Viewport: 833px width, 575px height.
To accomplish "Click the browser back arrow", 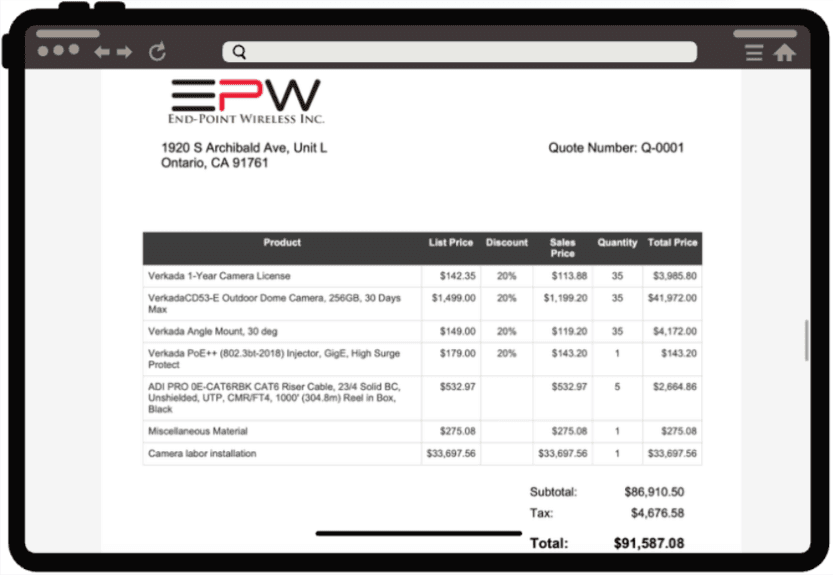I will pos(101,52).
